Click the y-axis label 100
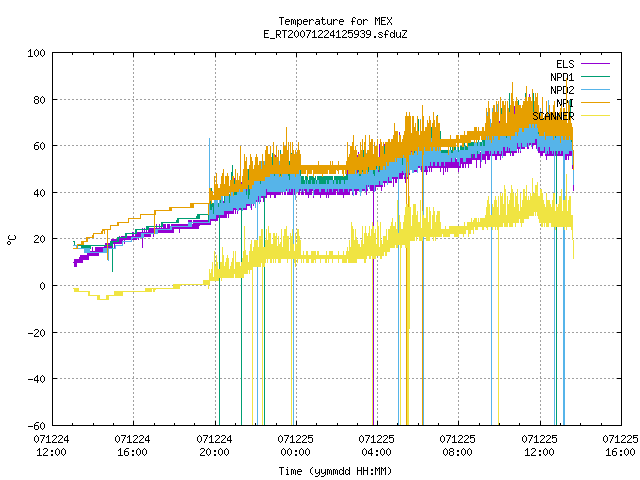 click(36, 53)
